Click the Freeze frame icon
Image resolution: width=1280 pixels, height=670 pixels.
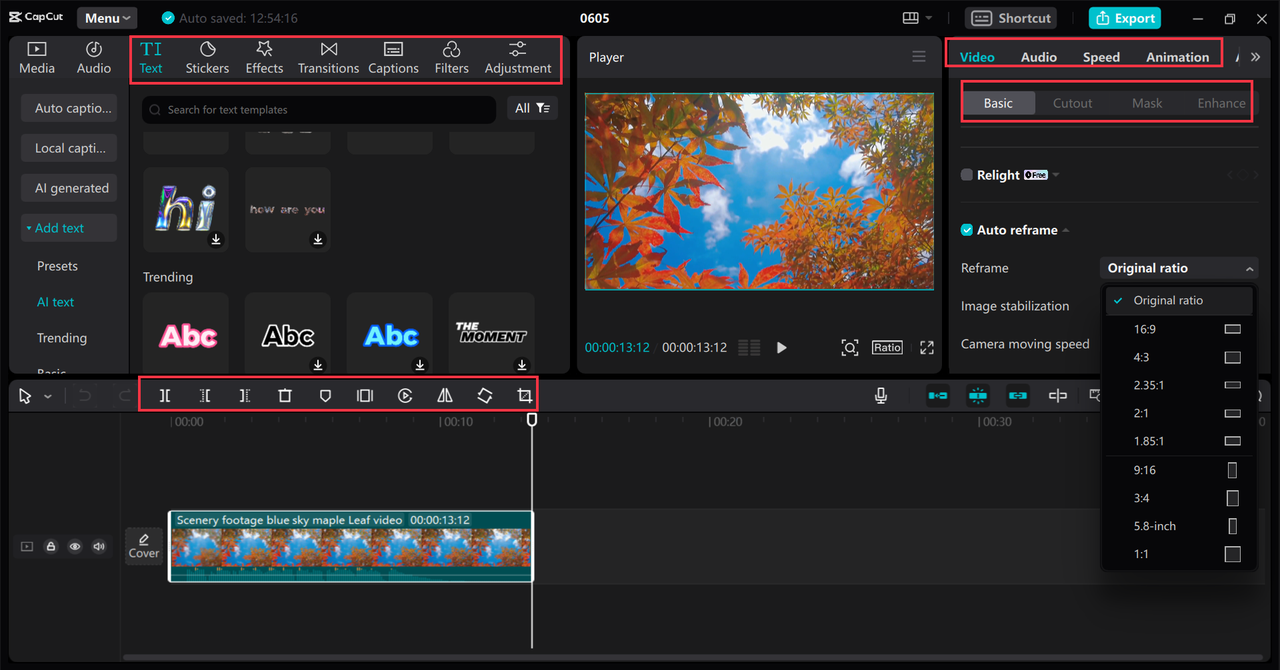[365, 396]
